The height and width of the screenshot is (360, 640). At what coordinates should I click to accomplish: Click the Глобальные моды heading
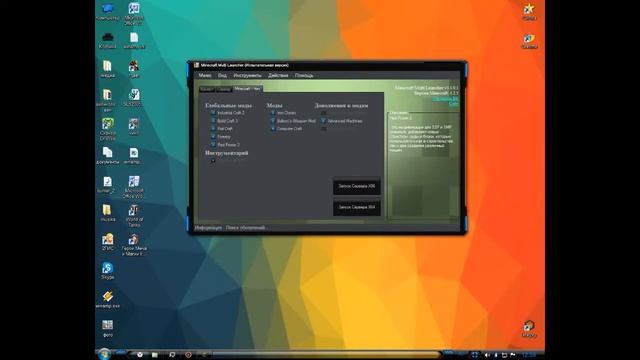[228, 105]
